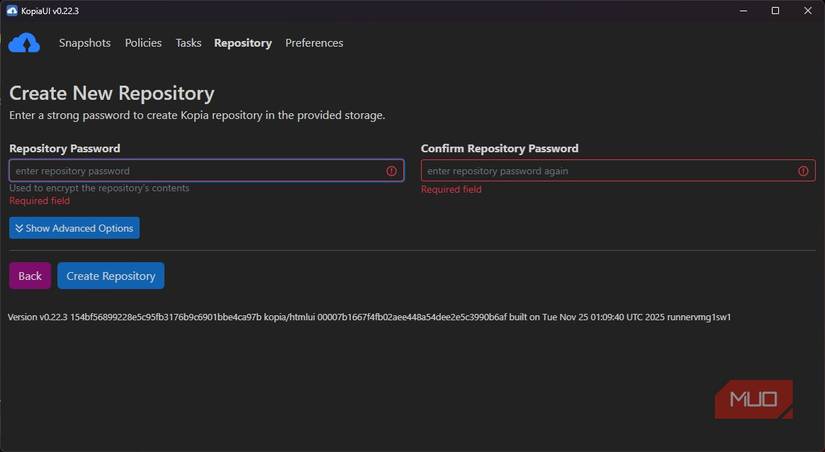The image size is (825, 452).
Task: Select the Repository tab
Action: (x=243, y=43)
